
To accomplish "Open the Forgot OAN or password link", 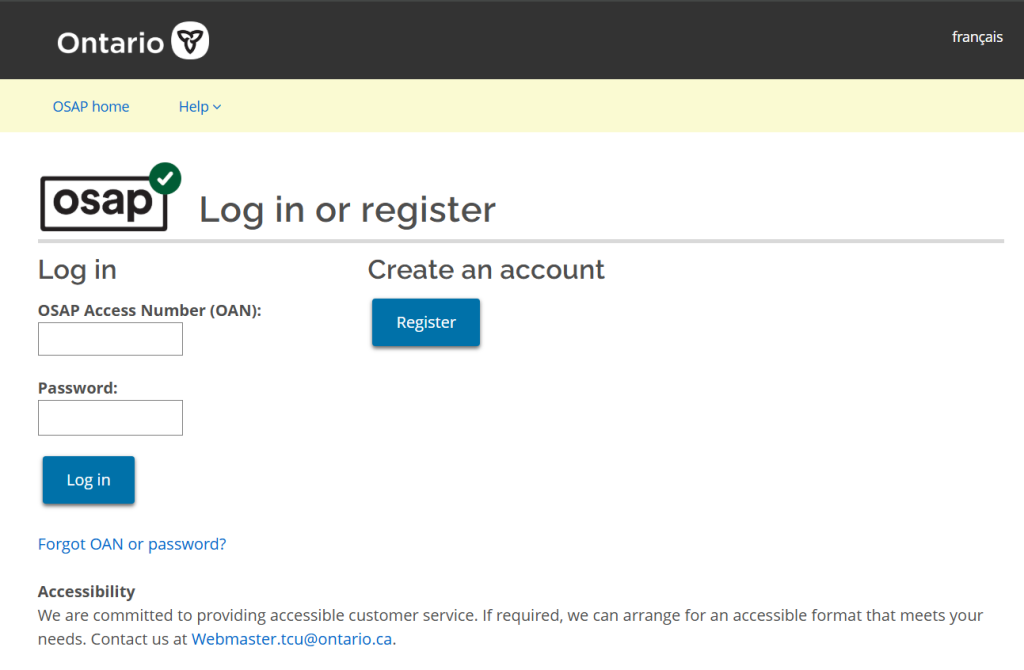I will click(131, 543).
